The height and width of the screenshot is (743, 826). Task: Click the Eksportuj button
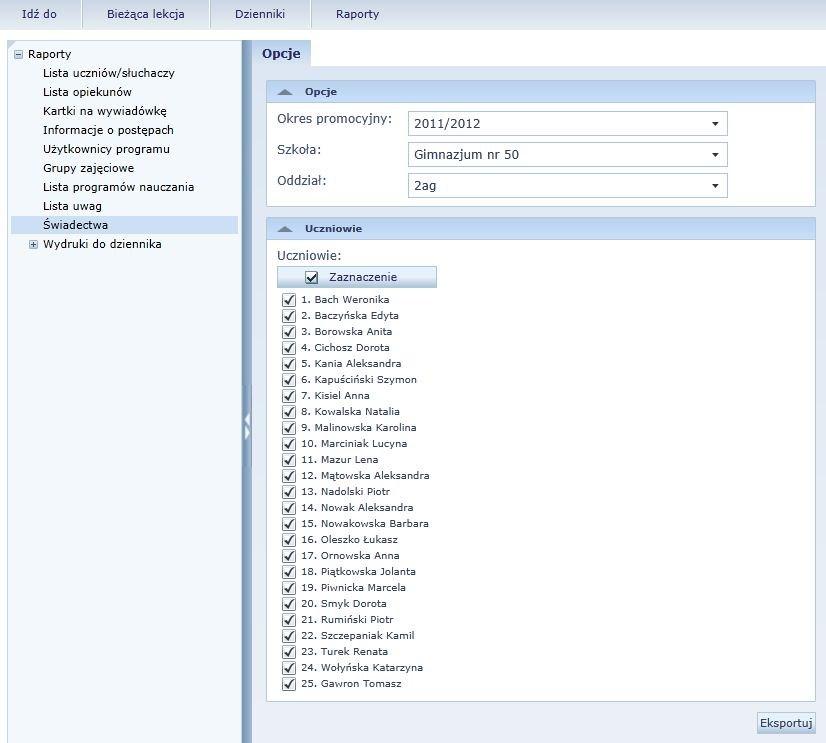coord(786,723)
